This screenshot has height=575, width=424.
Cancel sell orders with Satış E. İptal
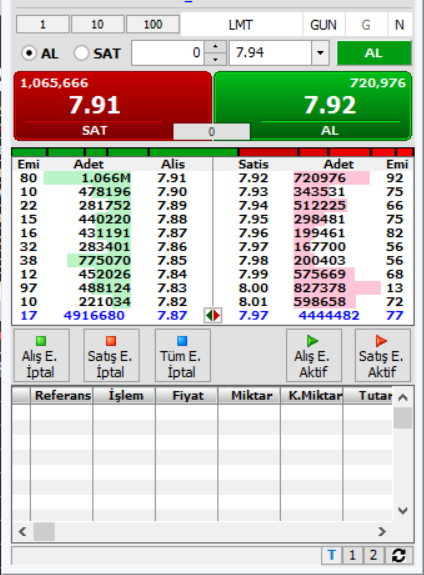point(111,355)
